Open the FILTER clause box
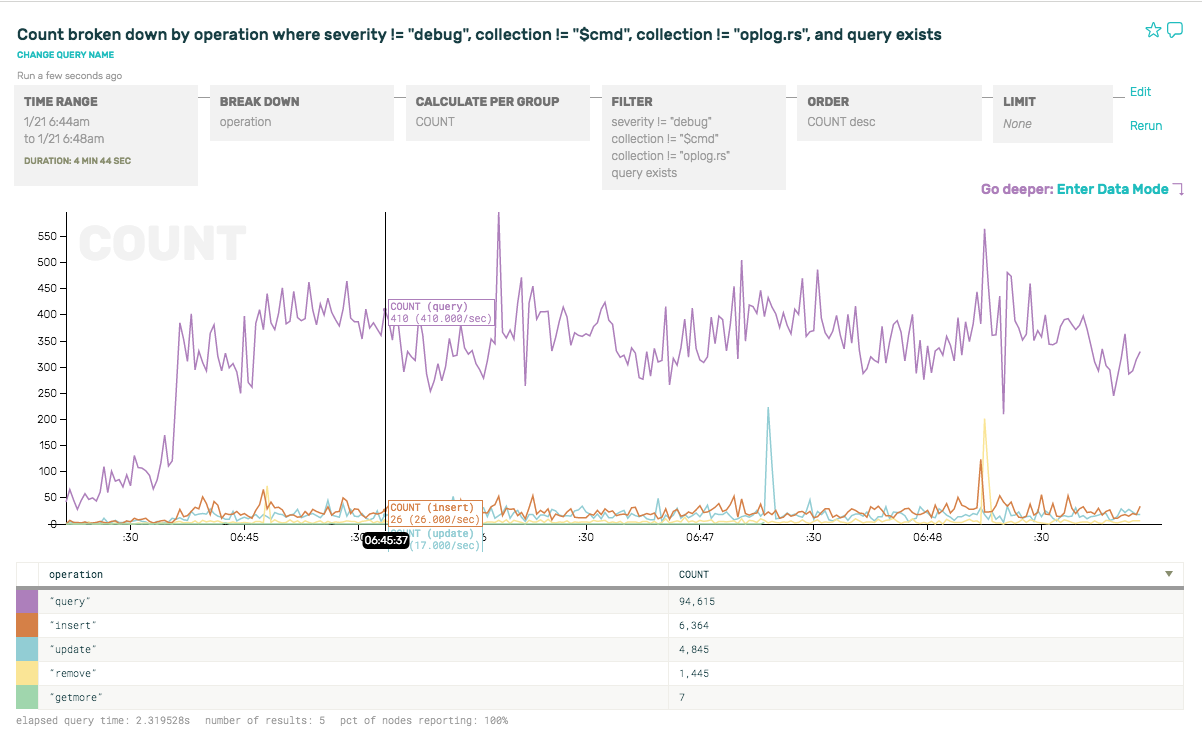 (x=698, y=137)
